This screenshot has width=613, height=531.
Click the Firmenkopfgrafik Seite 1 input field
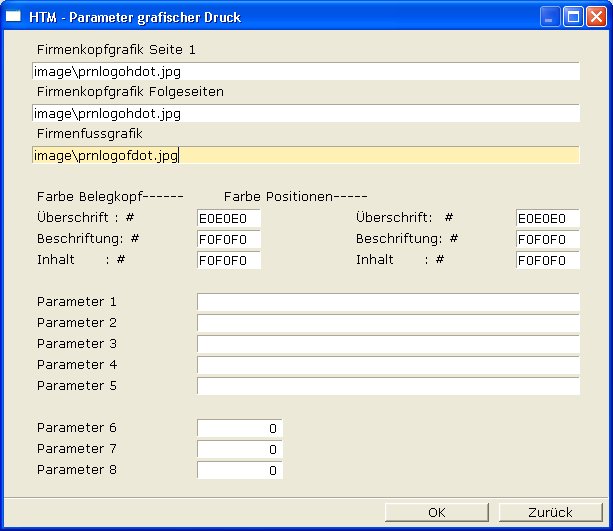pos(305,72)
